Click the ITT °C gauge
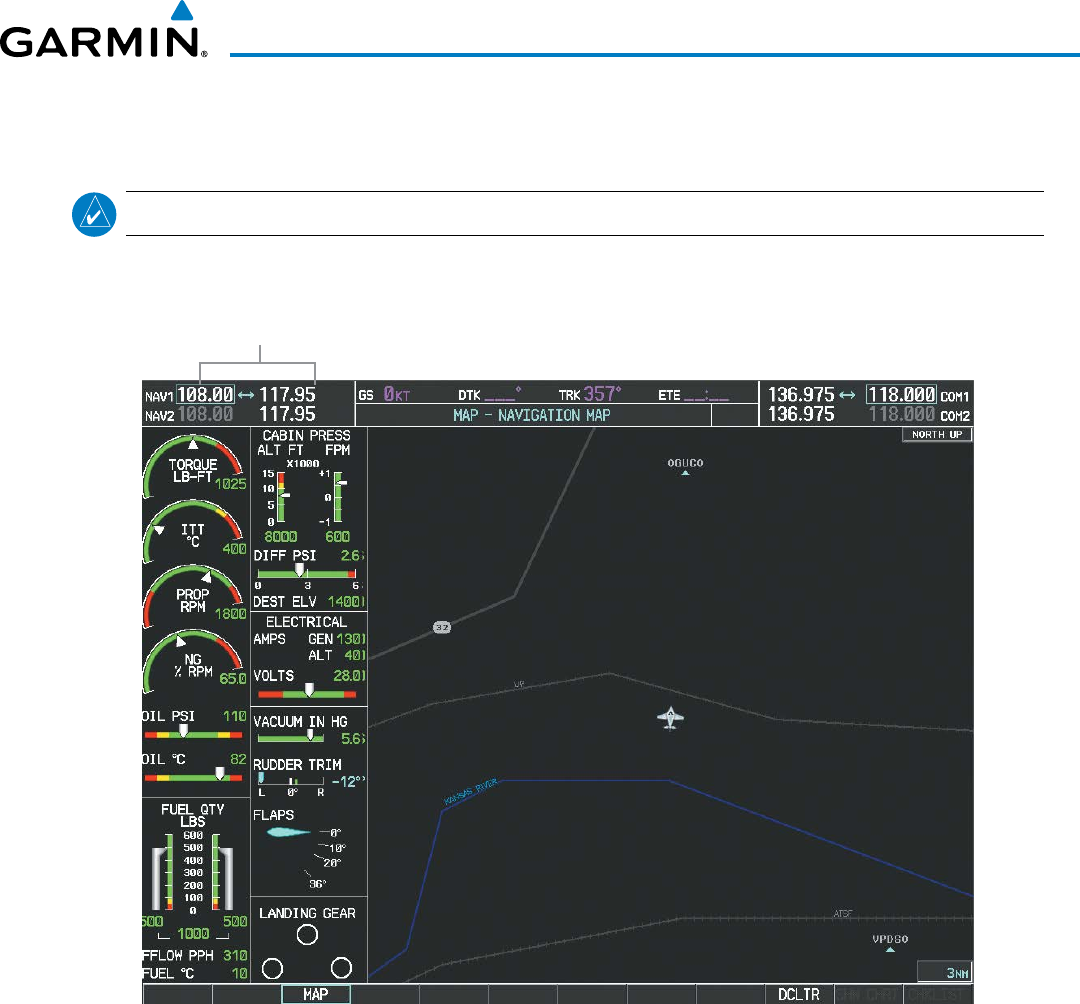This screenshot has height=1004, width=1080. [193, 531]
